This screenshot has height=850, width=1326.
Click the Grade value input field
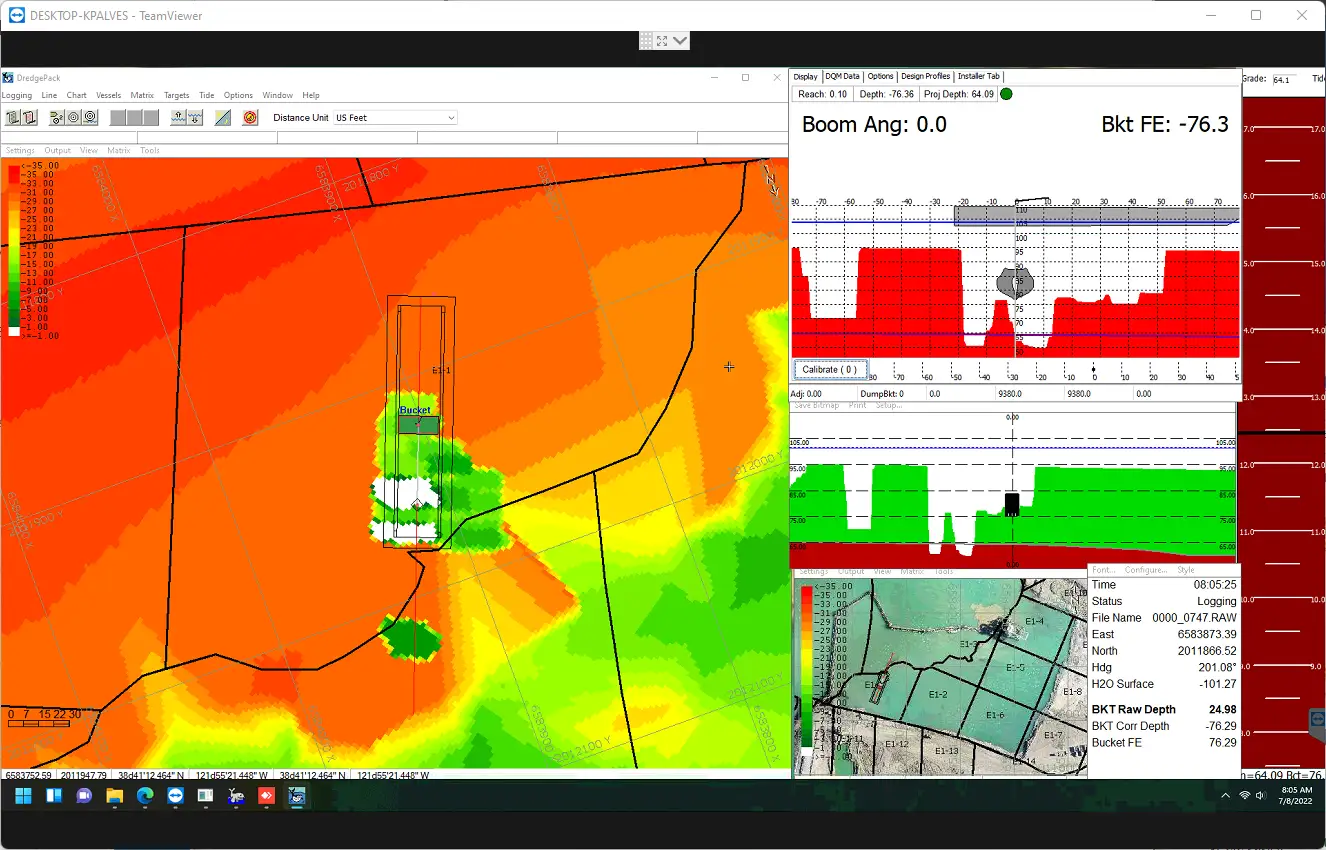click(x=1283, y=79)
